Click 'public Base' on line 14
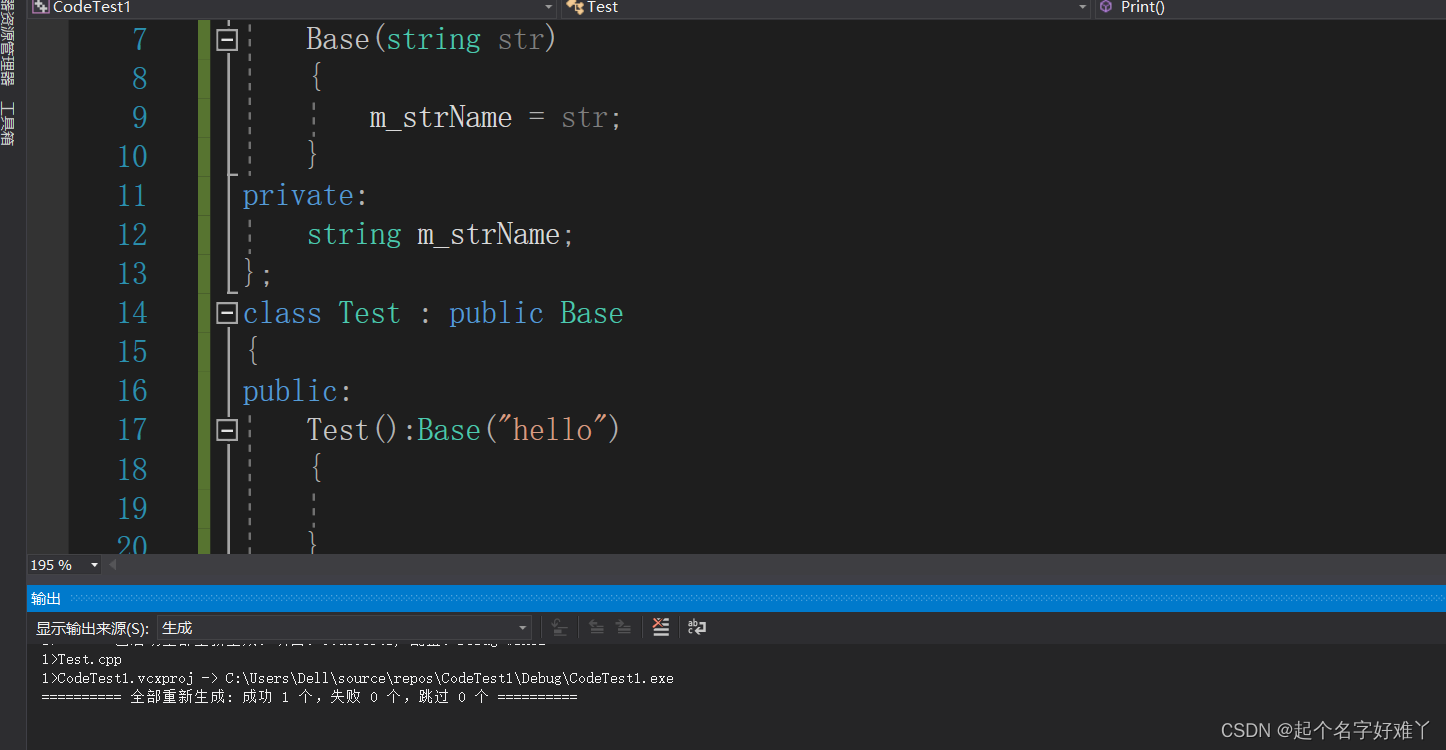The width and height of the screenshot is (1446, 750). (x=536, y=313)
